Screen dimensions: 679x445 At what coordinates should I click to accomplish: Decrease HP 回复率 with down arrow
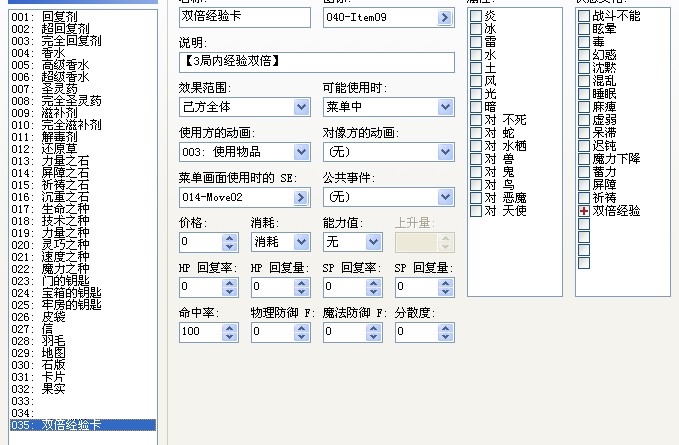(230, 292)
